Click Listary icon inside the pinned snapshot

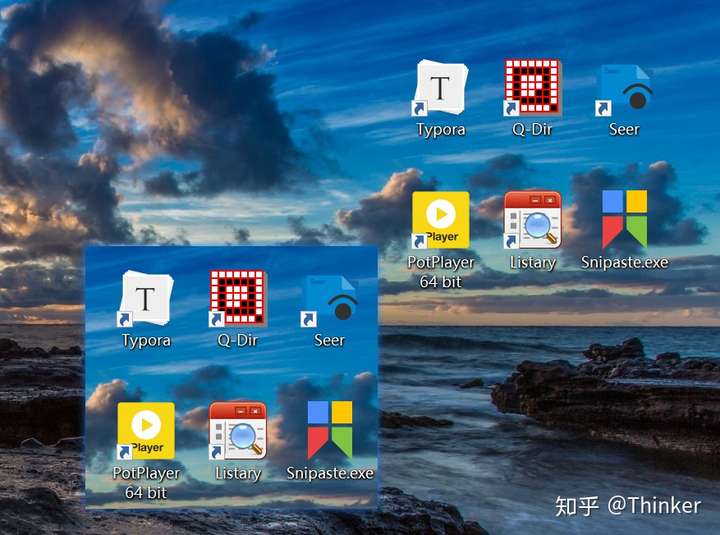pos(237,431)
